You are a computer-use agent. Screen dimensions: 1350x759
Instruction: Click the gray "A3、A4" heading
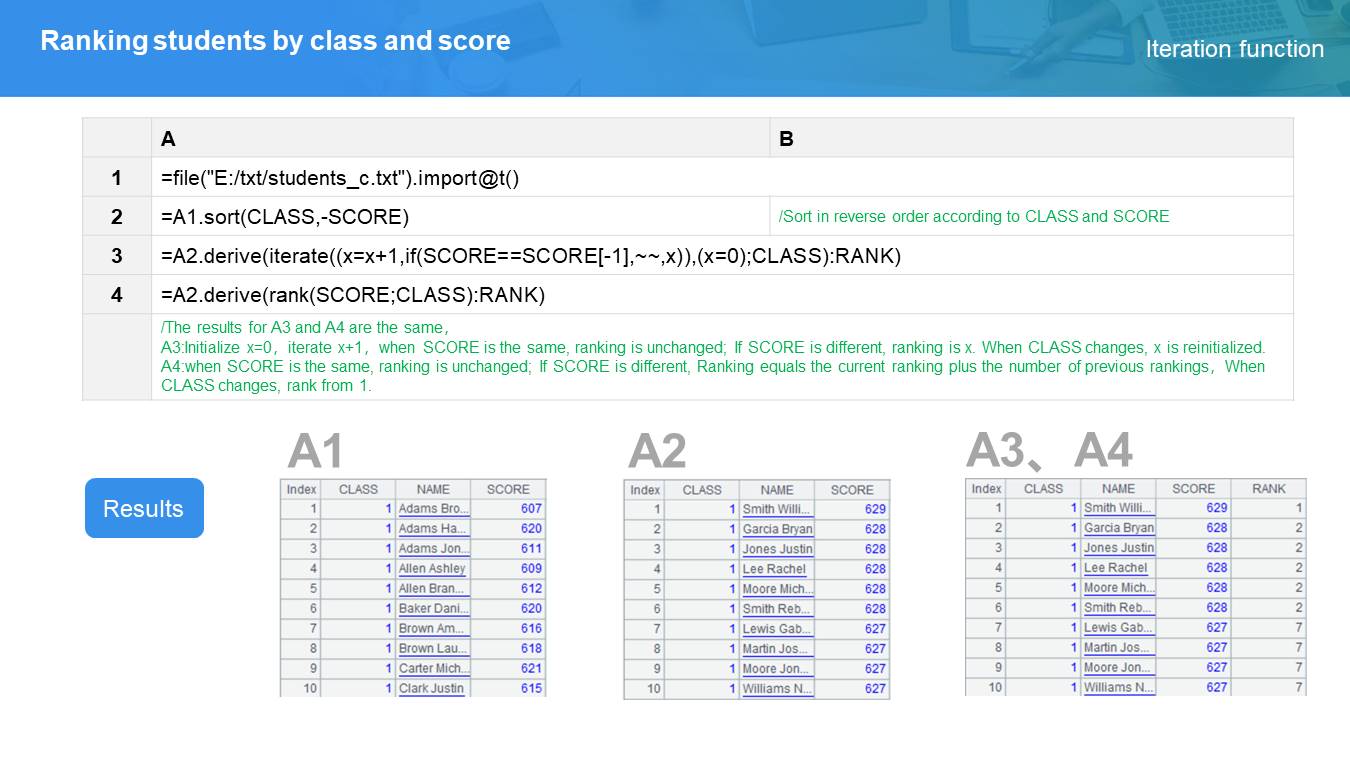[x=1049, y=450]
